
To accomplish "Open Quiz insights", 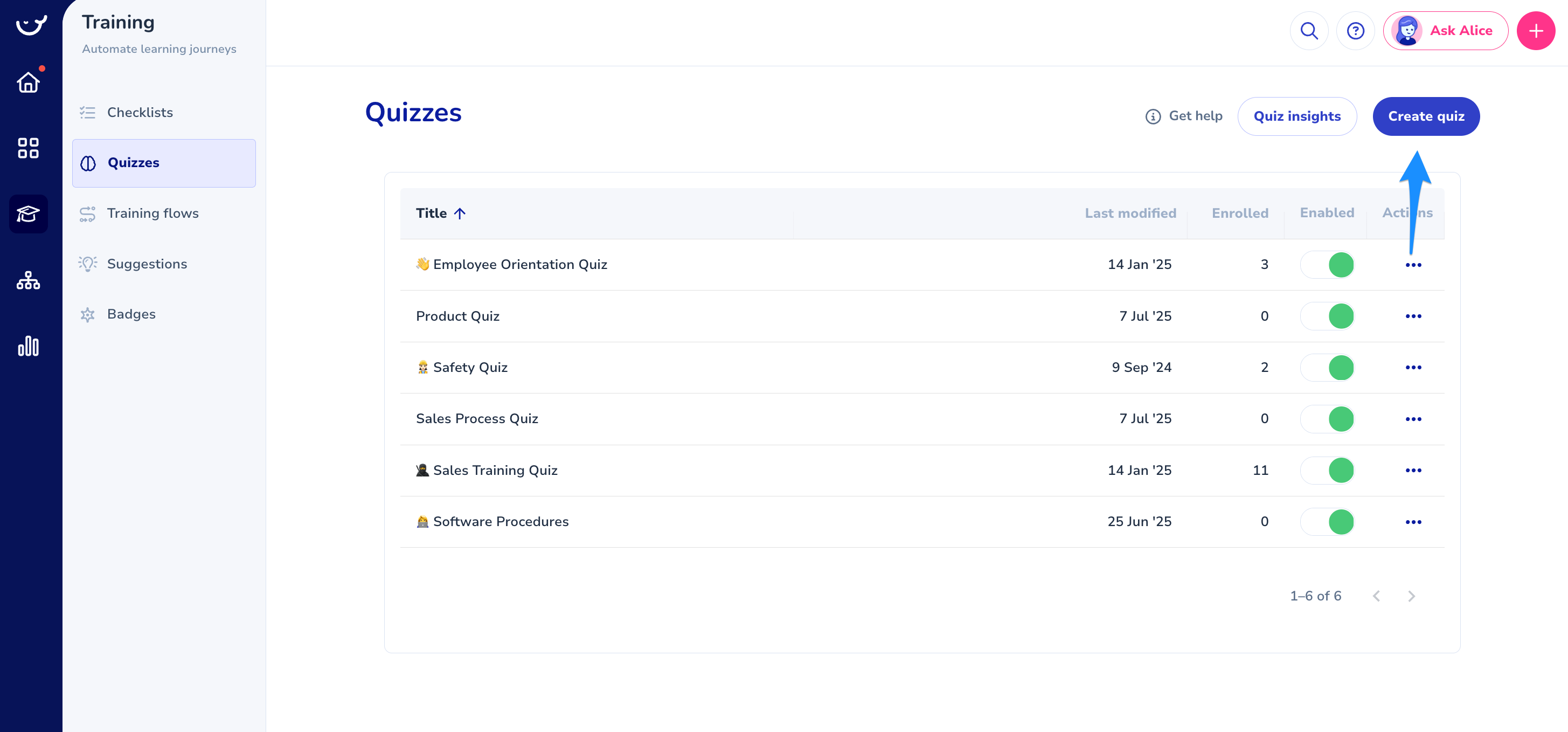I will click(x=1296, y=116).
